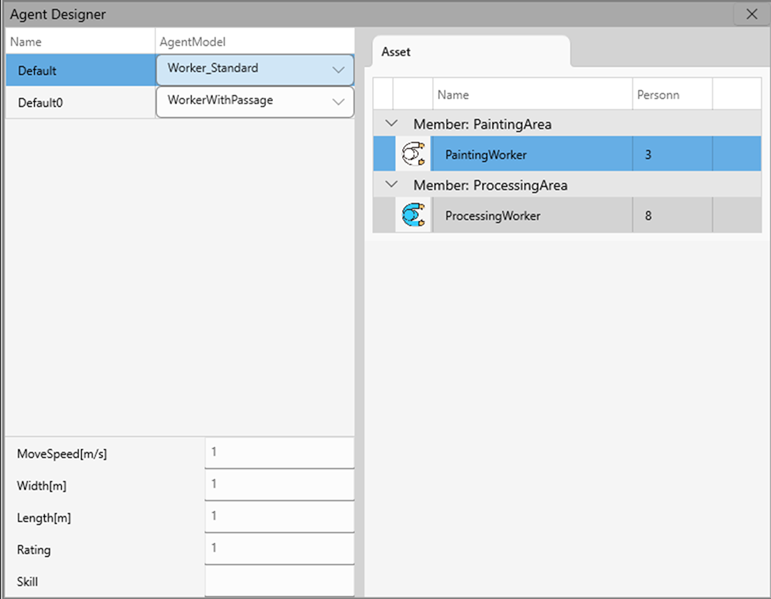Click the MoveSpeed[m/s] value field

279,453
